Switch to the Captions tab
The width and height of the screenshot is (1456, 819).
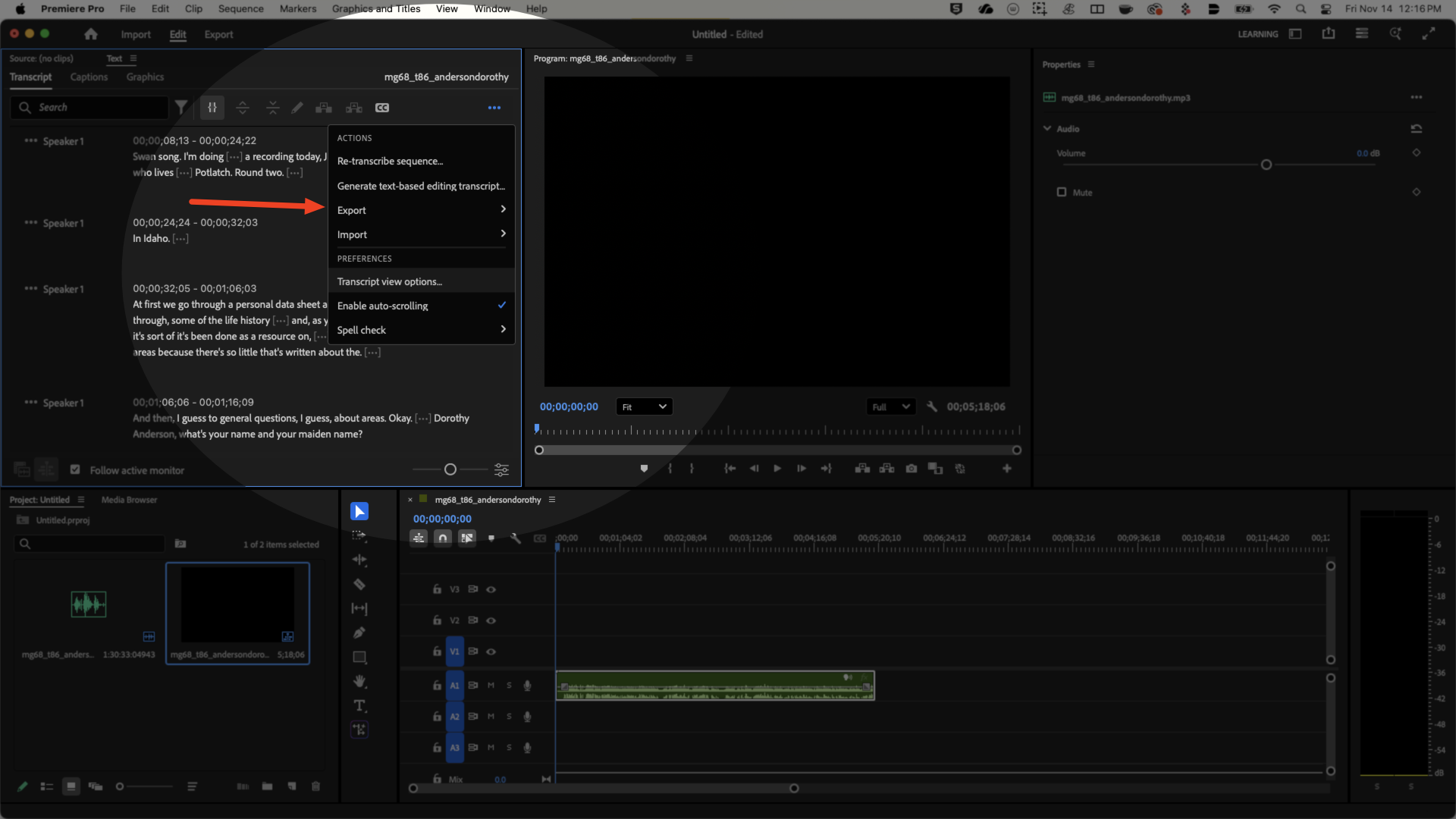pos(89,77)
